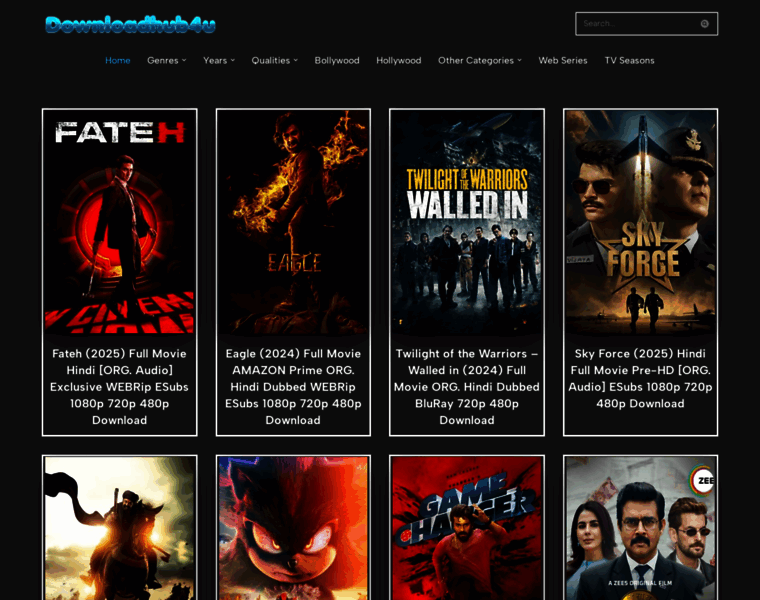This screenshot has width=760, height=600.
Task: Open the Hollywood category
Action: click(x=398, y=61)
